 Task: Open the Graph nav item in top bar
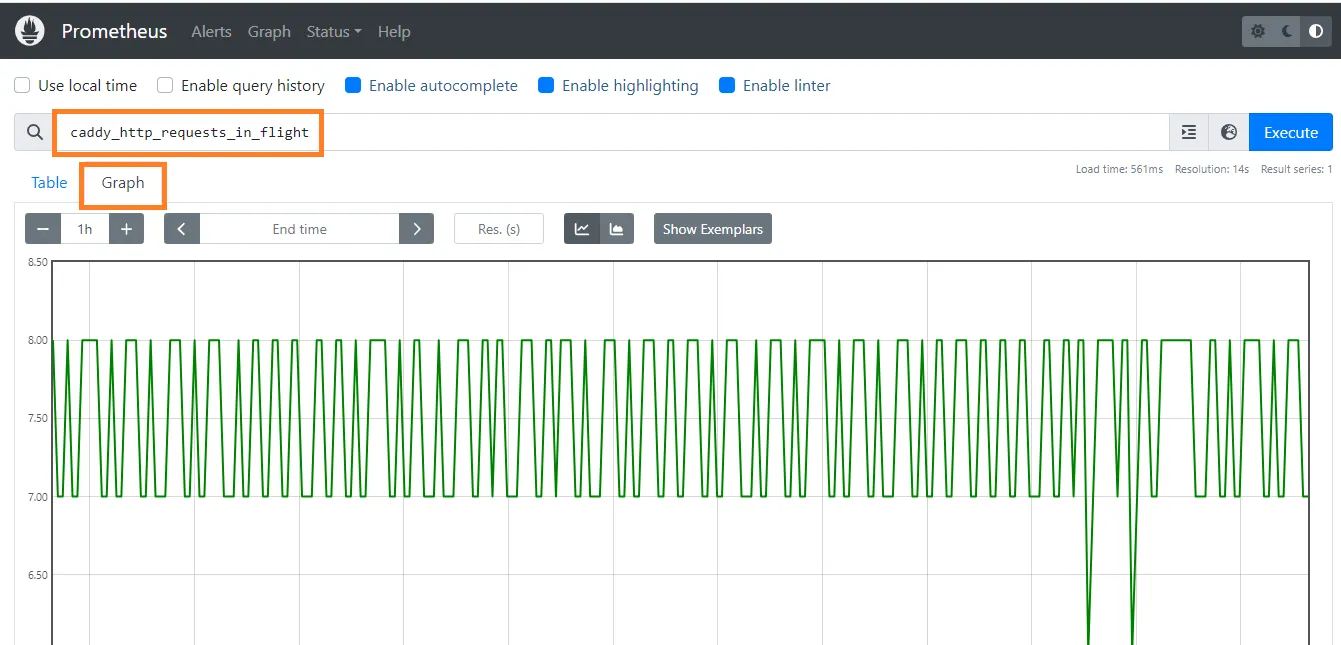click(x=269, y=31)
